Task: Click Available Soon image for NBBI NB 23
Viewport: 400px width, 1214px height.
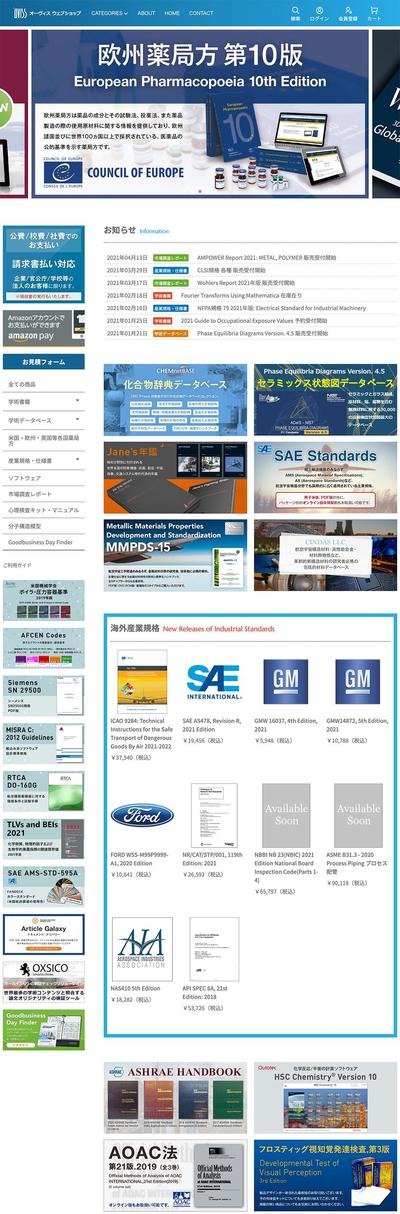Action: (285, 815)
